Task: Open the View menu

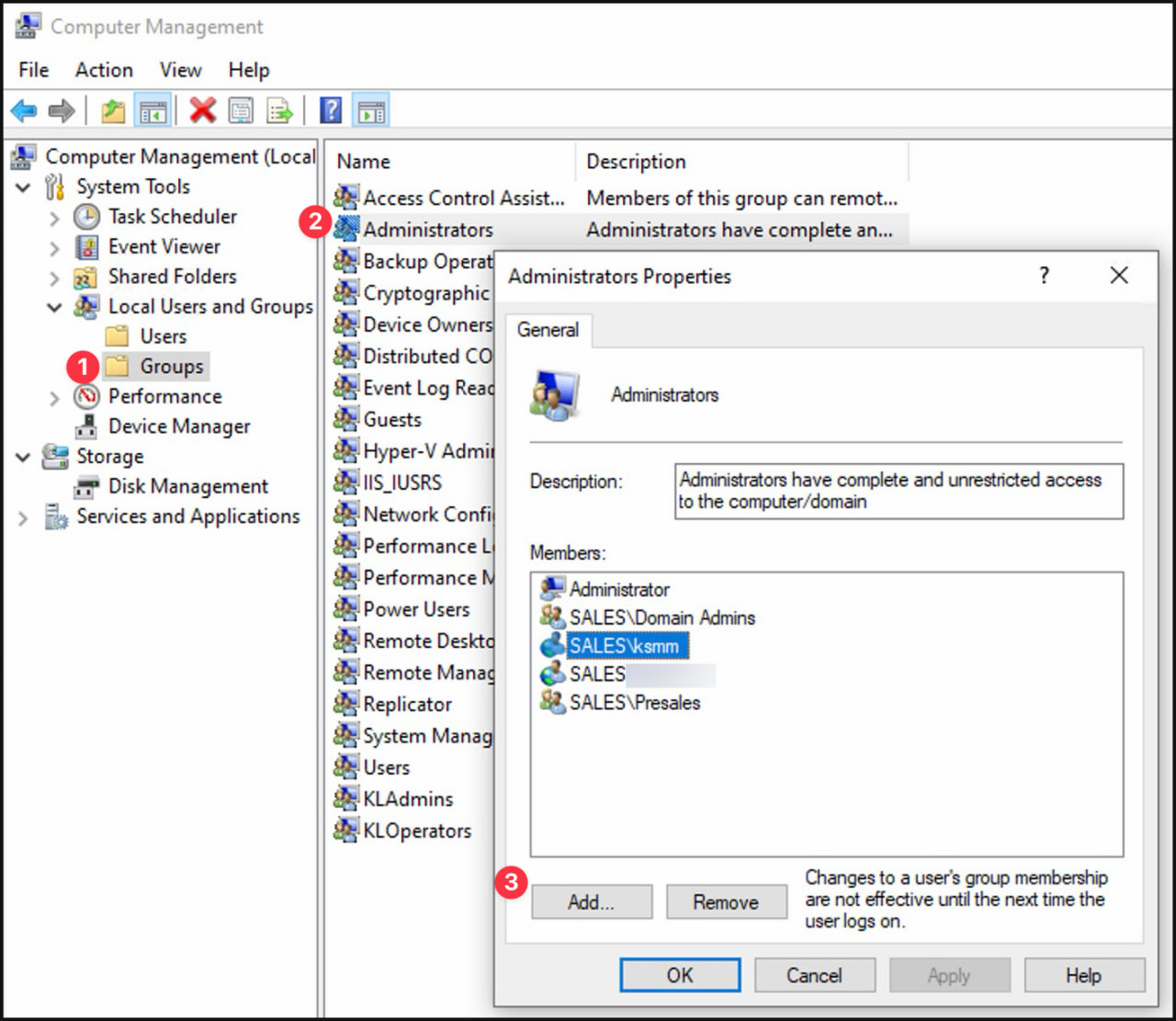Action: (180, 70)
